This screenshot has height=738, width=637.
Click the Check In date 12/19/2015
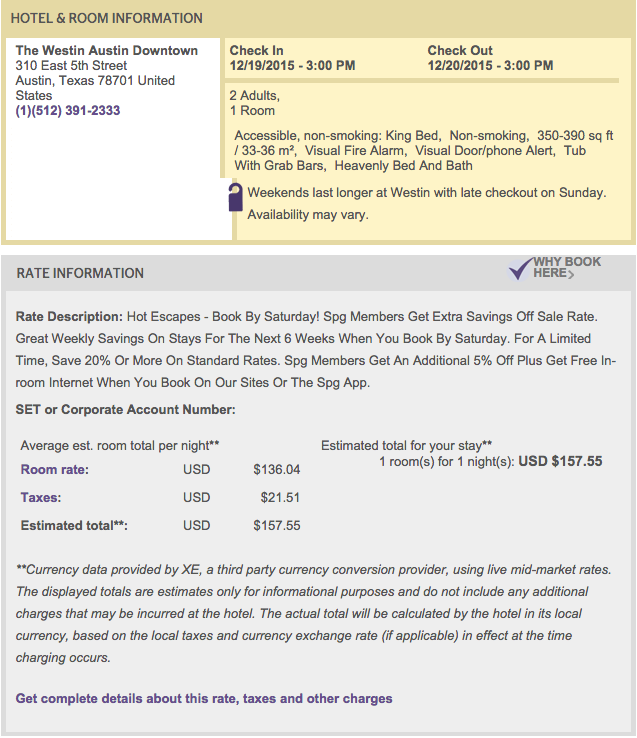pos(262,65)
